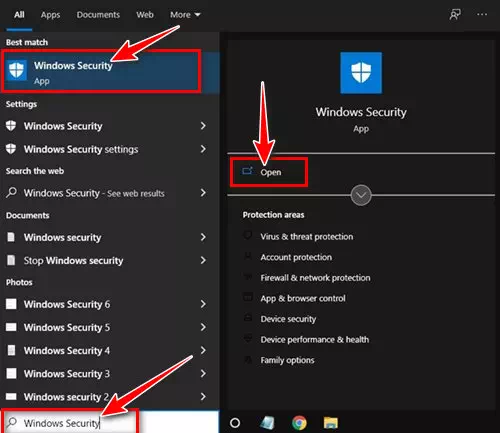Screen dimensions: 500x433
Task: Open the More dropdown filter
Action: click(x=185, y=15)
